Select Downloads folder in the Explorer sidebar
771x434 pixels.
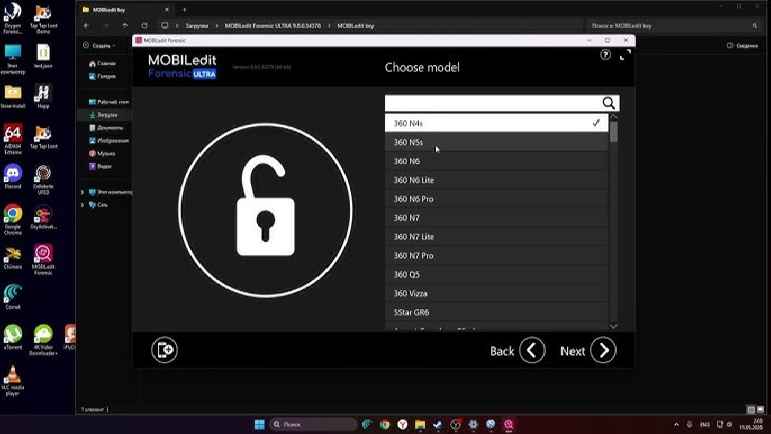tap(103, 115)
